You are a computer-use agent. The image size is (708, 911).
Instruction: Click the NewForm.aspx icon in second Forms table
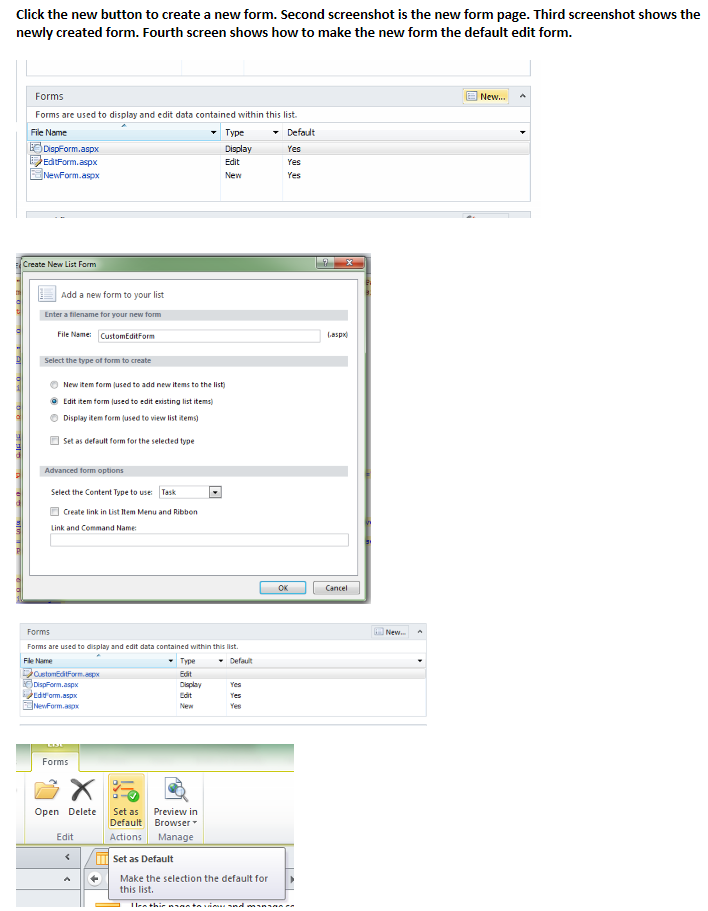click(27, 706)
